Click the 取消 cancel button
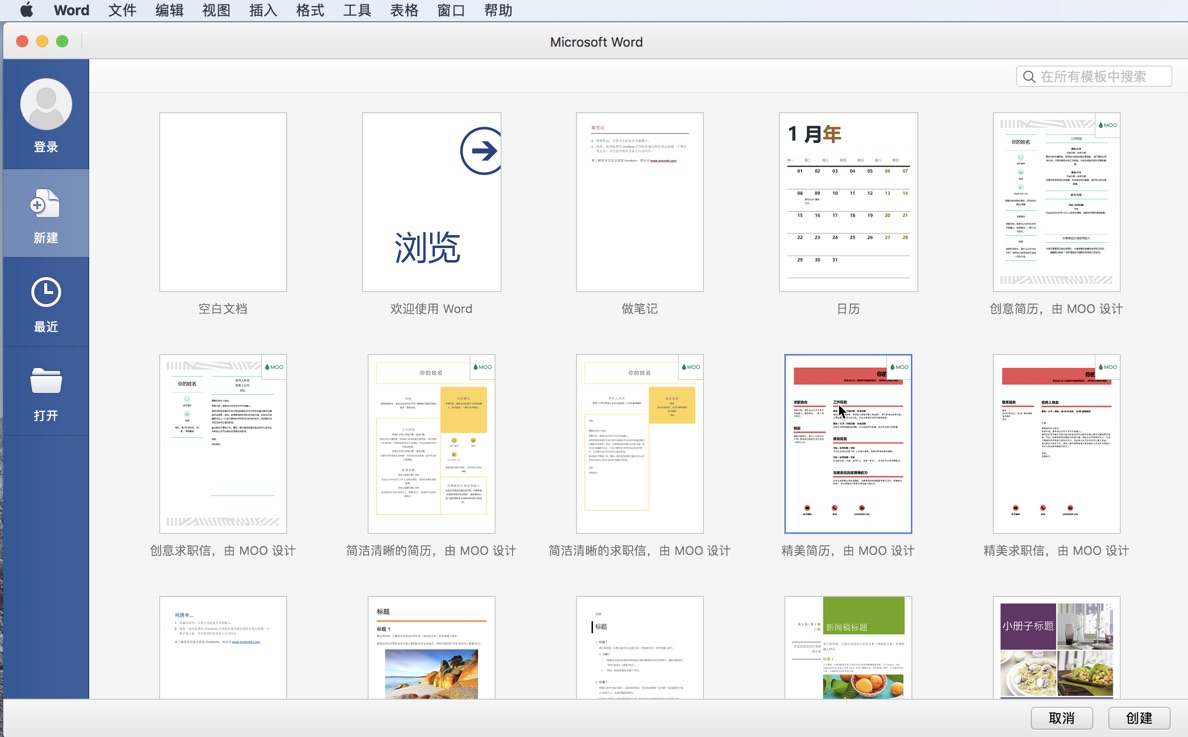Image resolution: width=1188 pixels, height=737 pixels. [x=1061, y=717]
